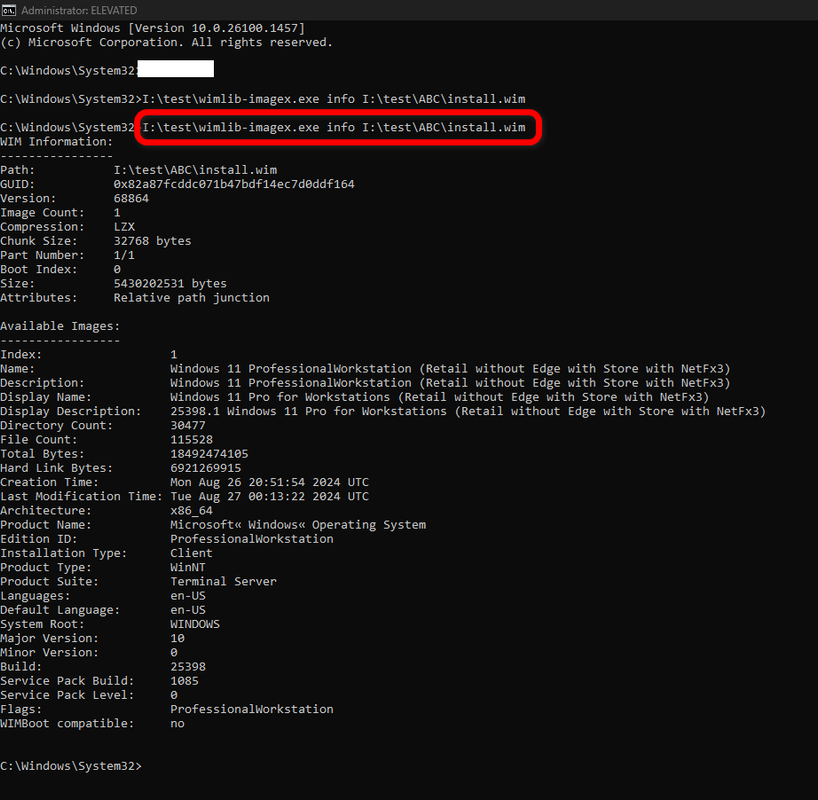Click the 'Available Images:' heading
The image size is (818, 800).
click(x=60, y=326)
